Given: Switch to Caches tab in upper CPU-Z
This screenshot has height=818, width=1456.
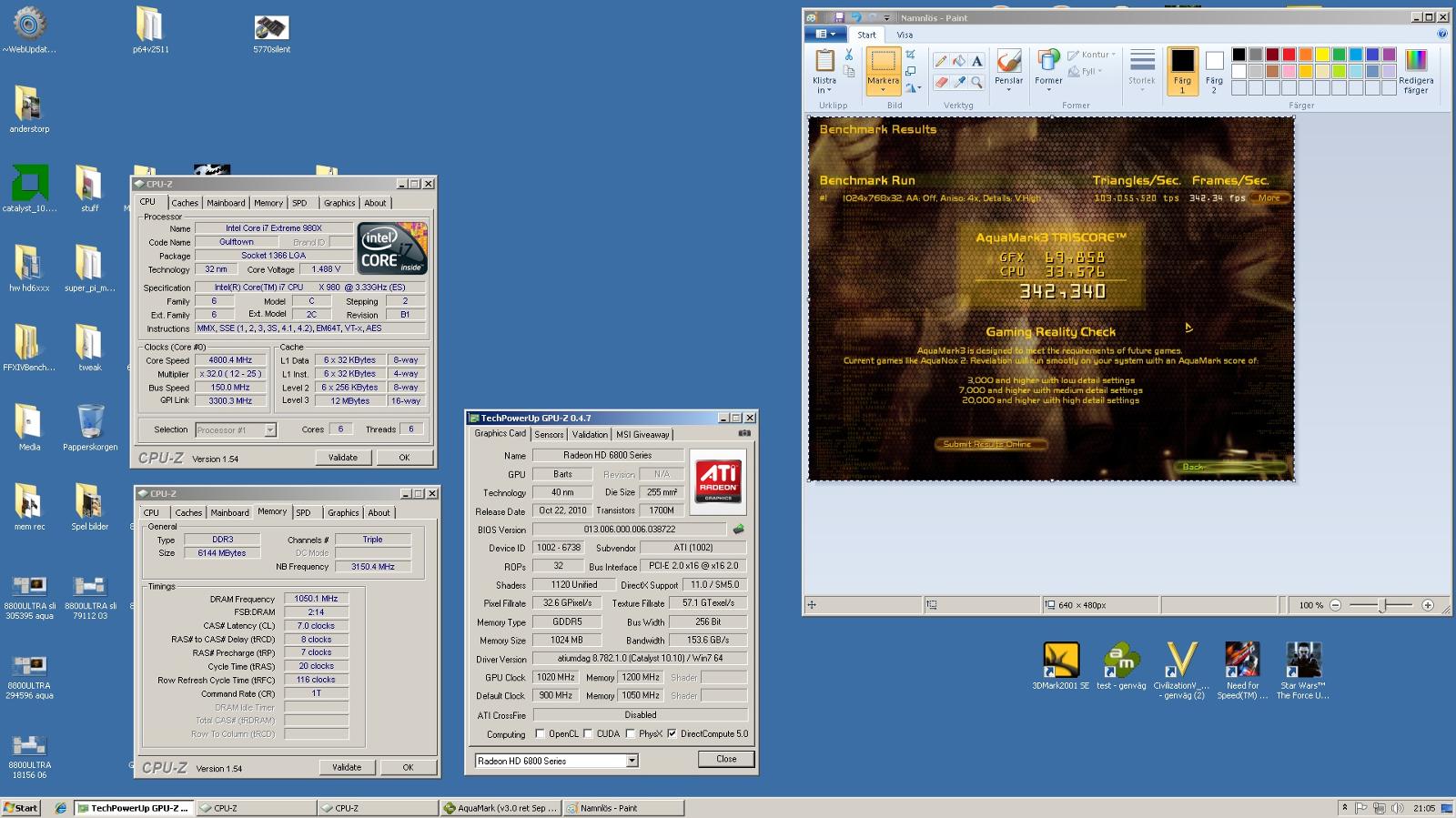Looking at the screenshot, I should pyautogui.click(x=185, y=203).
